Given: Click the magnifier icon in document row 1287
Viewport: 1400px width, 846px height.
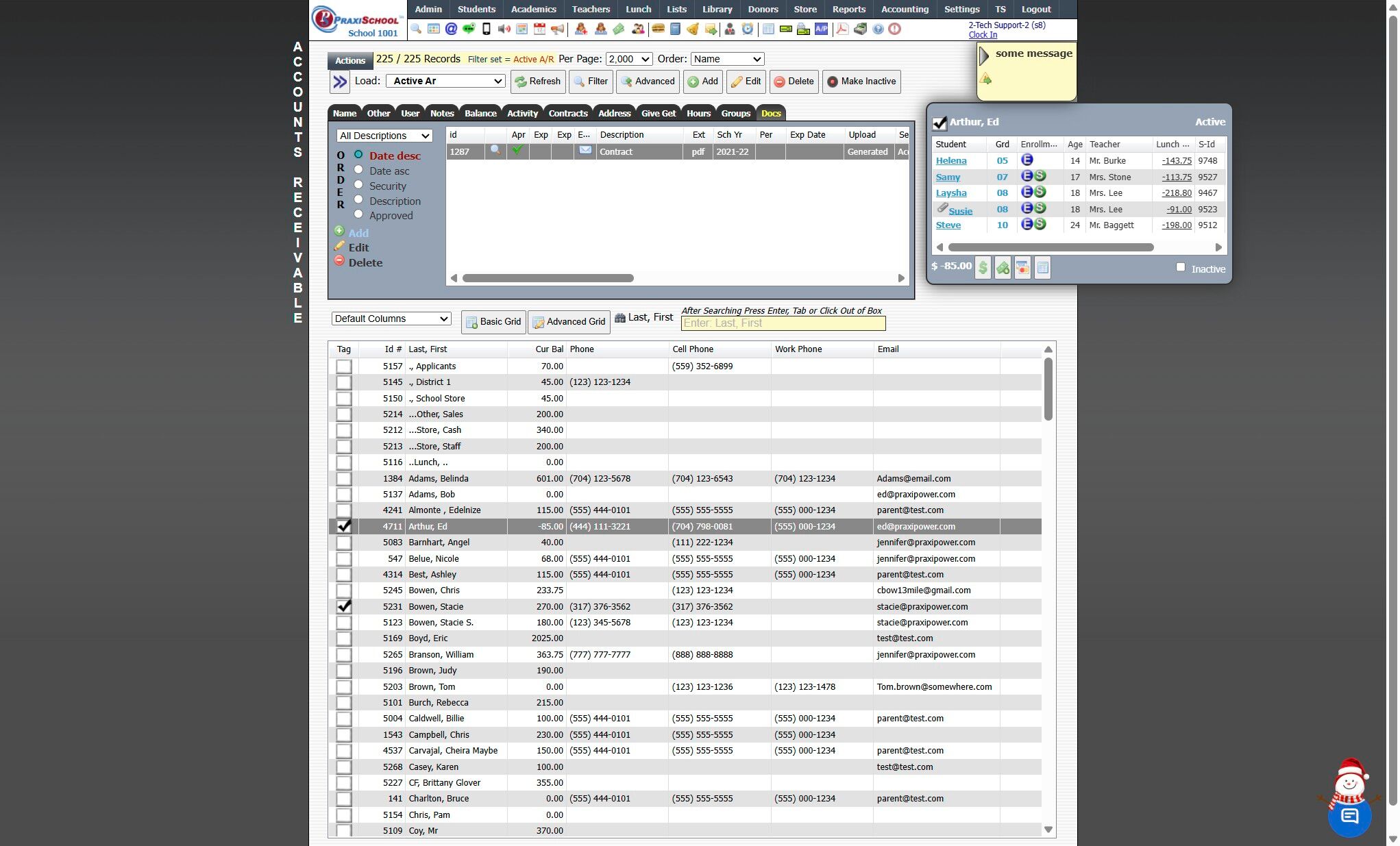Looking at the screenshot, I should coord(495,150).
